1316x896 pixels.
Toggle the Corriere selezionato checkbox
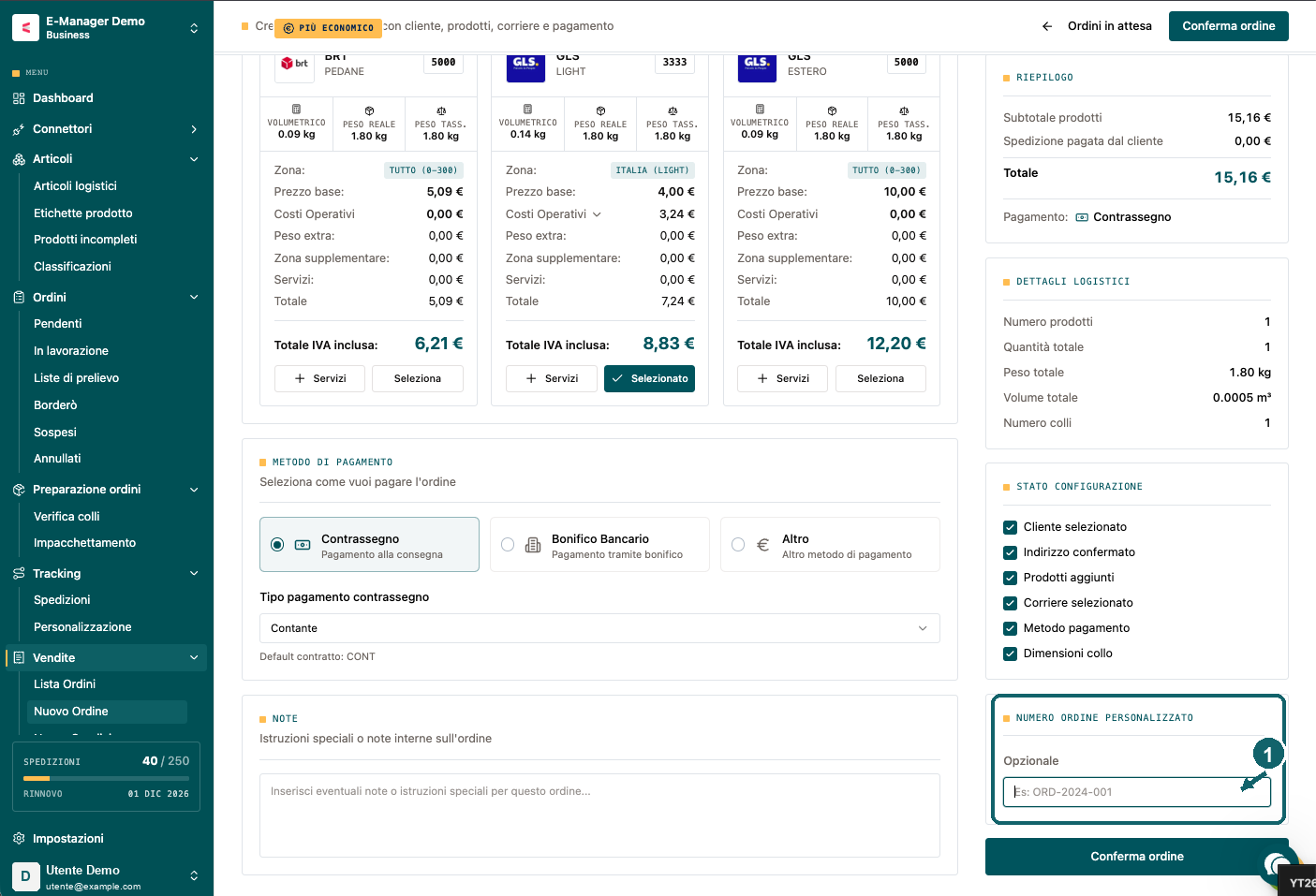tap(1010, 603)
